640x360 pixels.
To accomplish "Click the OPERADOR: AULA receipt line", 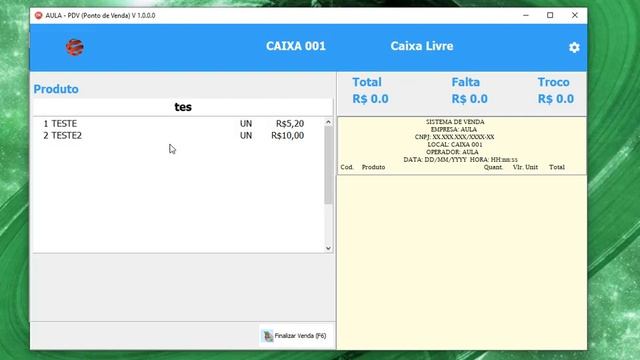I will 452,152.
